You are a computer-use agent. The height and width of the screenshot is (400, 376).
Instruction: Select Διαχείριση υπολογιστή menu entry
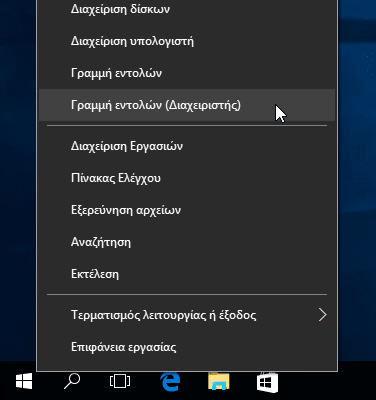click(187, 41)
